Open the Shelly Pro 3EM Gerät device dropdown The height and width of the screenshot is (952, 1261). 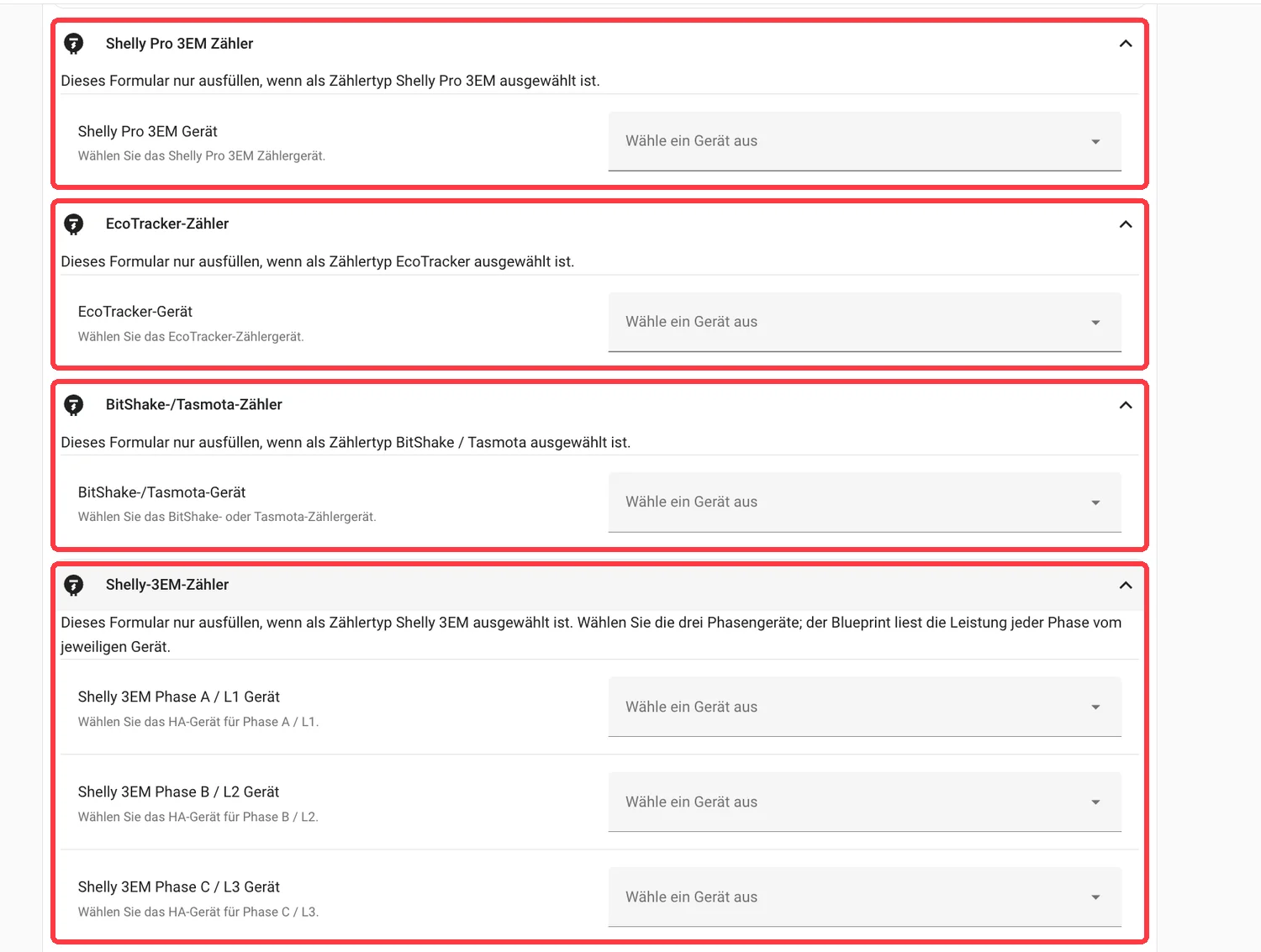point(865,141)
